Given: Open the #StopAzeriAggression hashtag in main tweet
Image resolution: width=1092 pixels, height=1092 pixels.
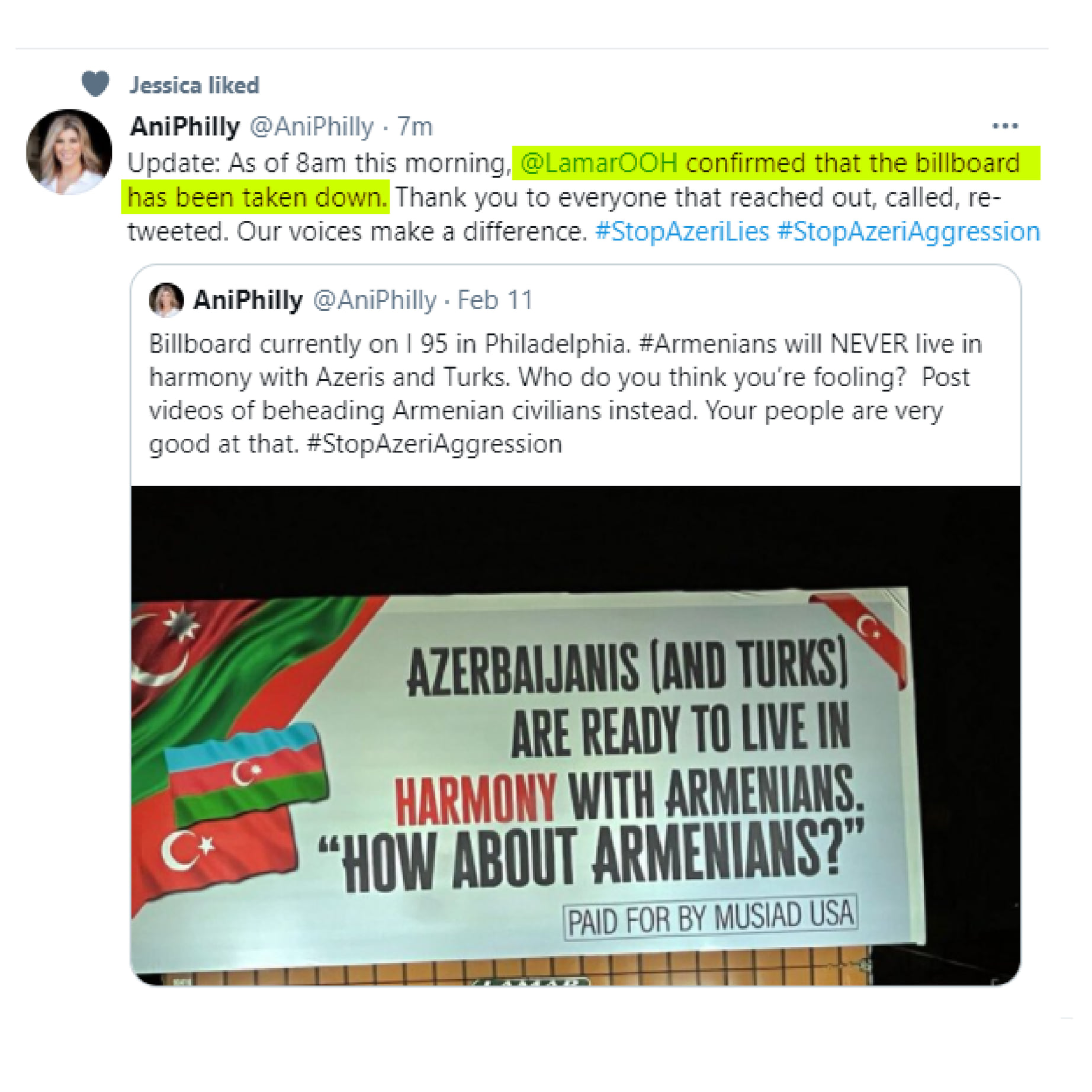Looking at the screenshot, I should tap(908, 232).
